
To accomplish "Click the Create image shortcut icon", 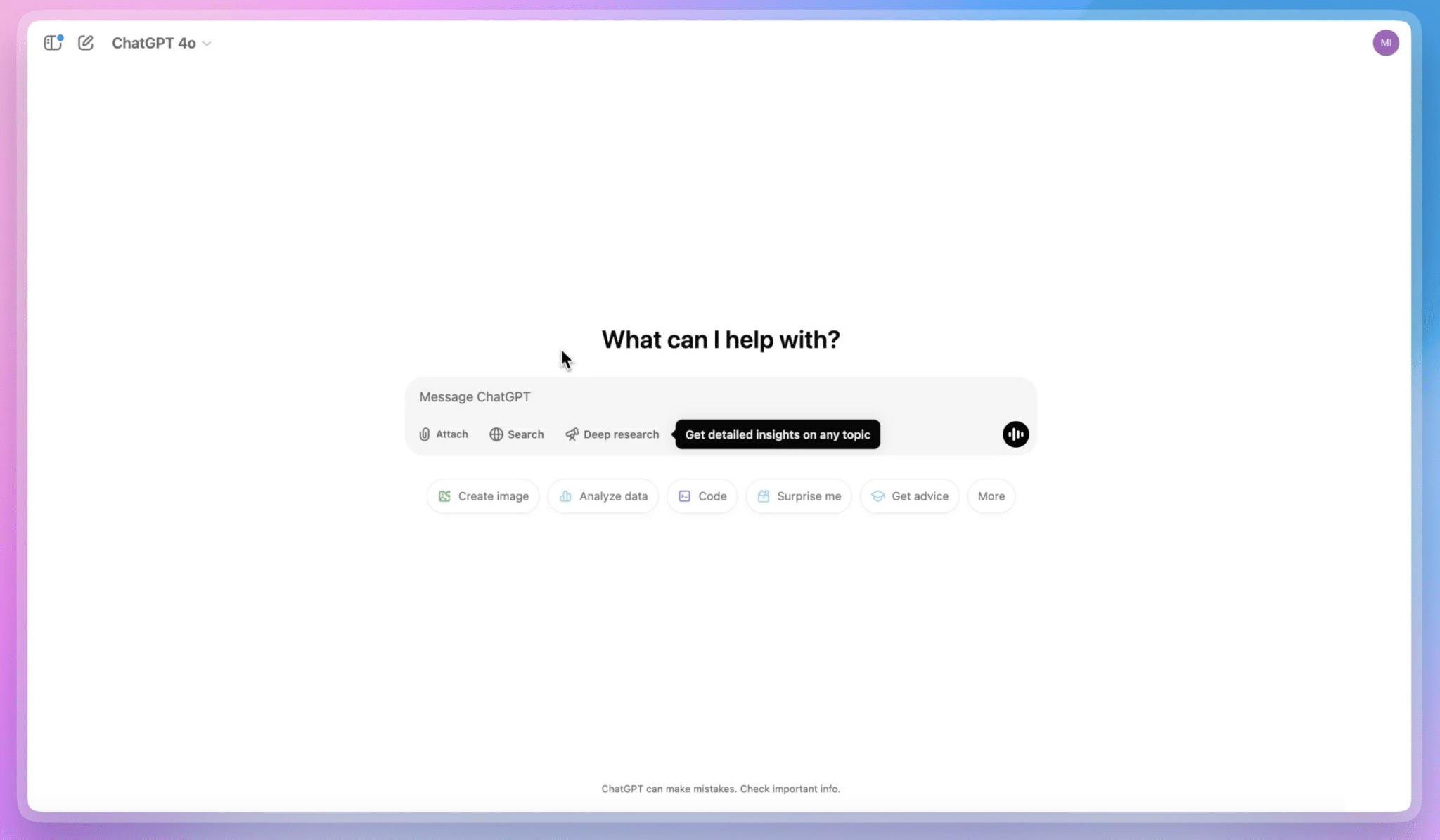I will tap(445, 496).
